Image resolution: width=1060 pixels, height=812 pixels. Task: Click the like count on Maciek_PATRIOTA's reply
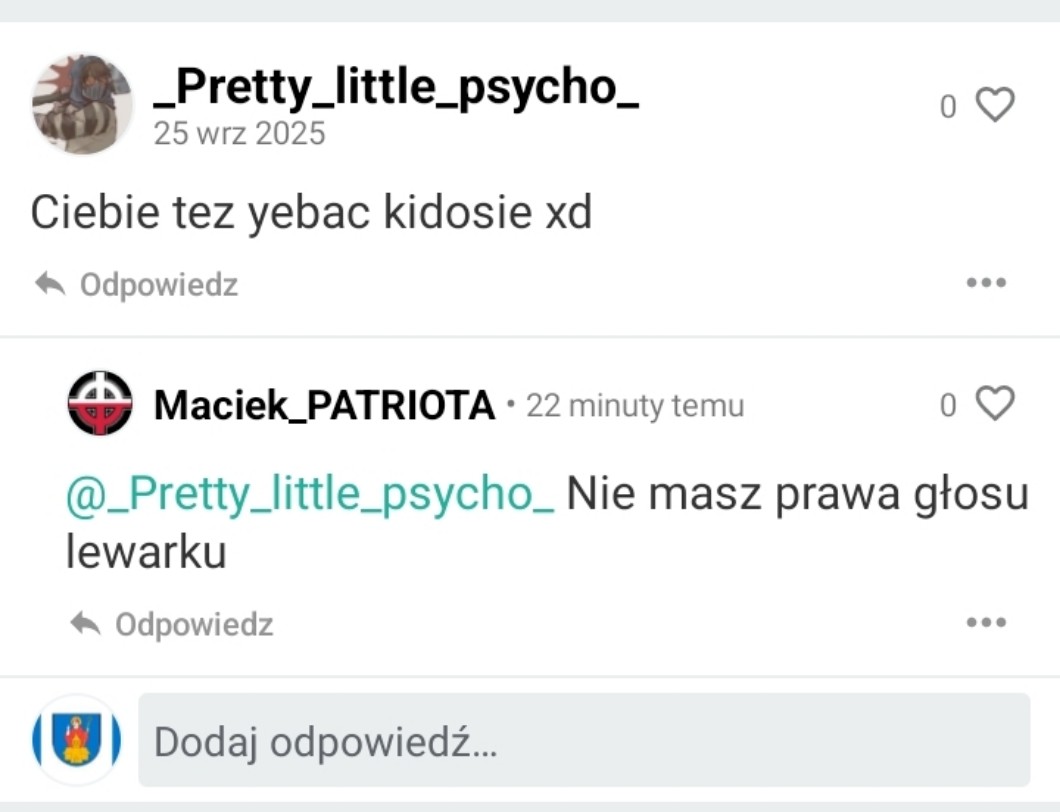coord(948,405)
